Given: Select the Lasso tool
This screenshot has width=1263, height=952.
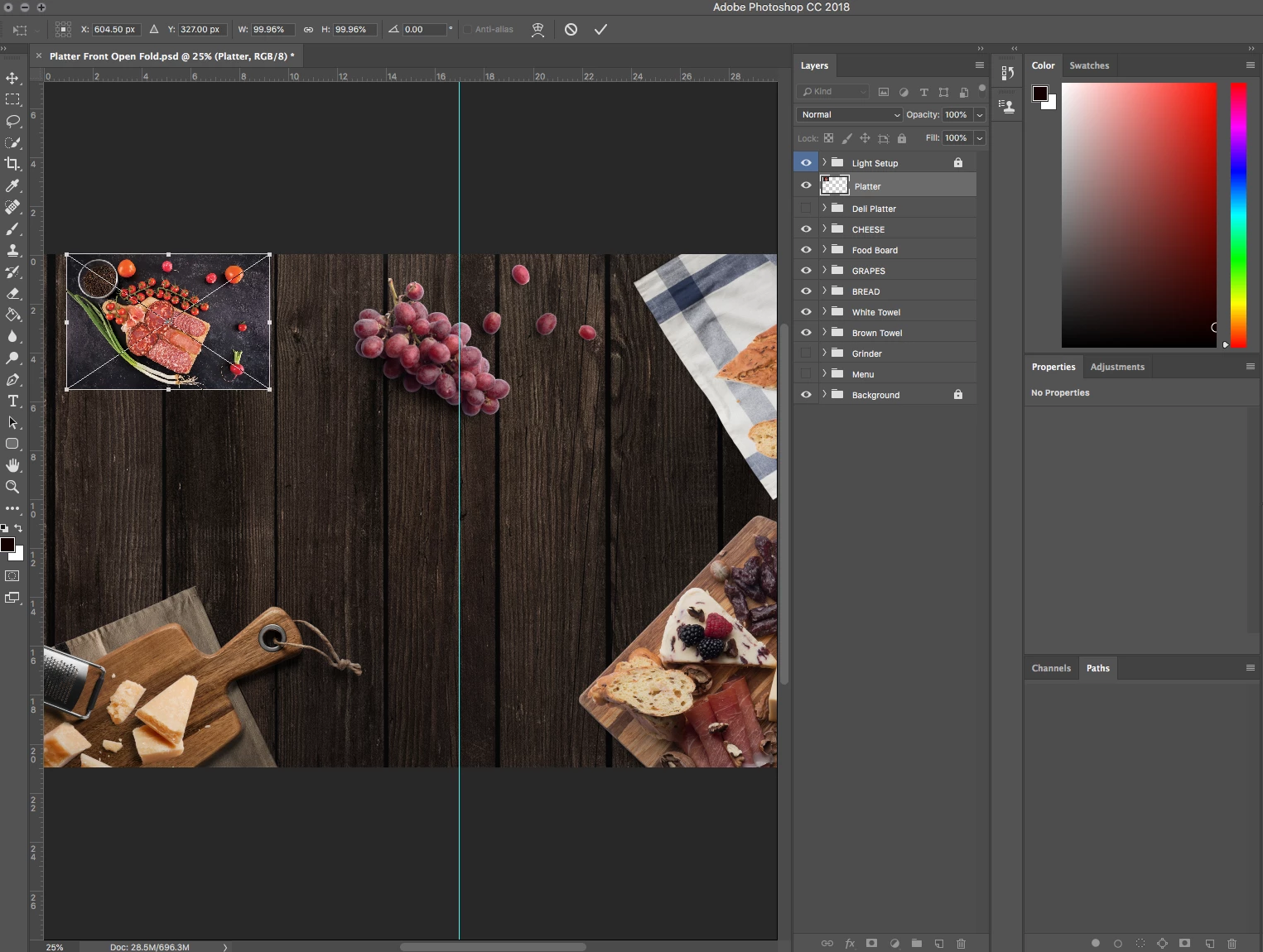Looking at the screenshot, I should click(12, 121).
